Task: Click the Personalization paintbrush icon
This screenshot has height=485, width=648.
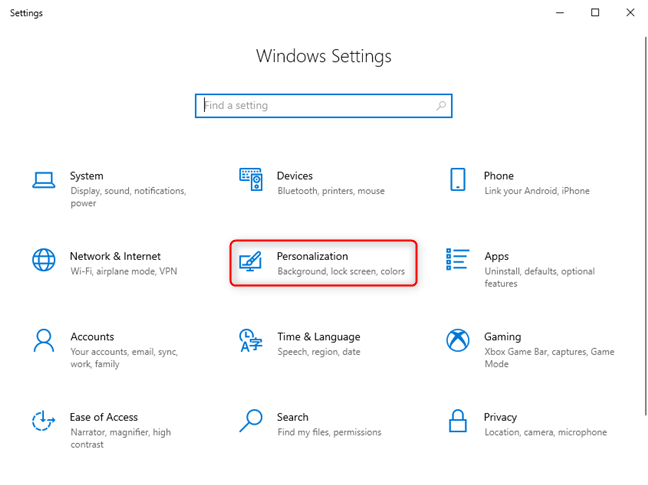Action: 250,261
